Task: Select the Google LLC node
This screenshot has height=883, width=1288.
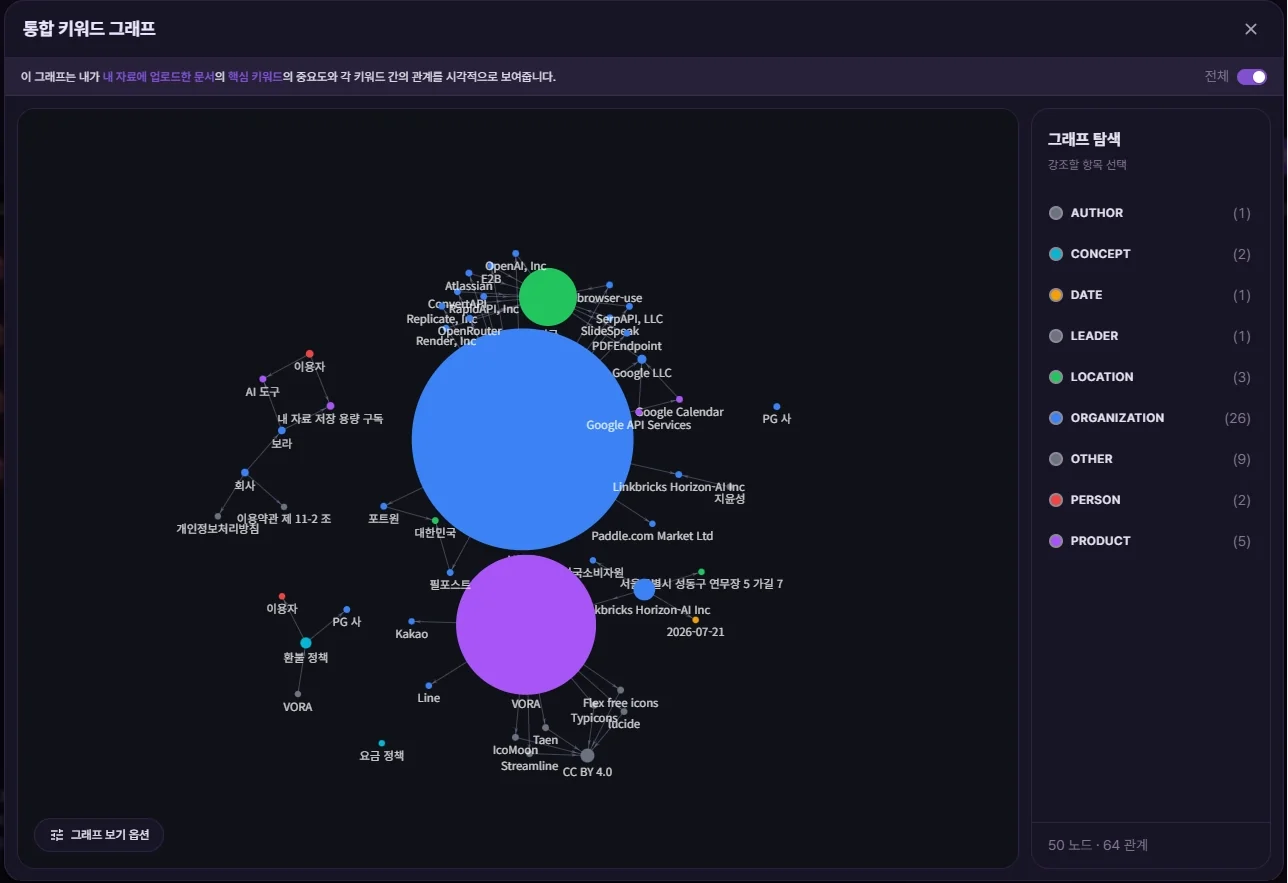Action: tap(642, 359)
